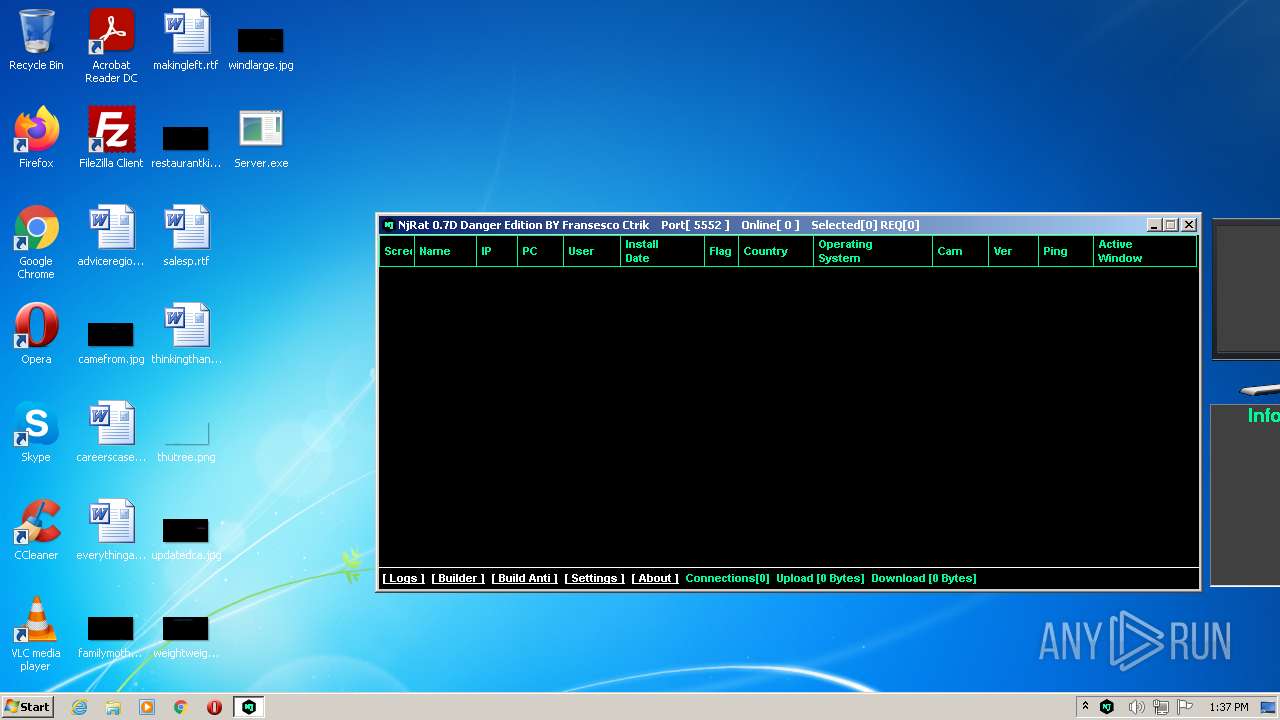
Task: Launch Skype desktop shortcut
Action: coord(36,432)
